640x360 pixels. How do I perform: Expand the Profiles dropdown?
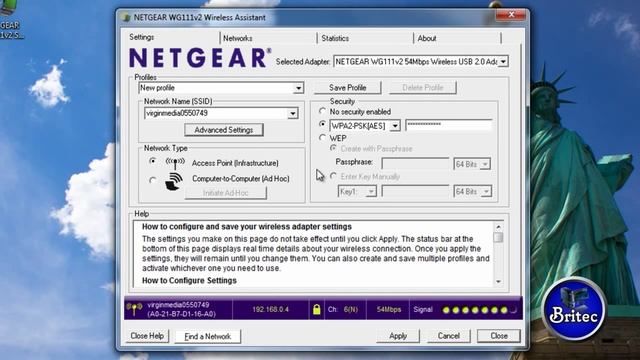[298, 88]
